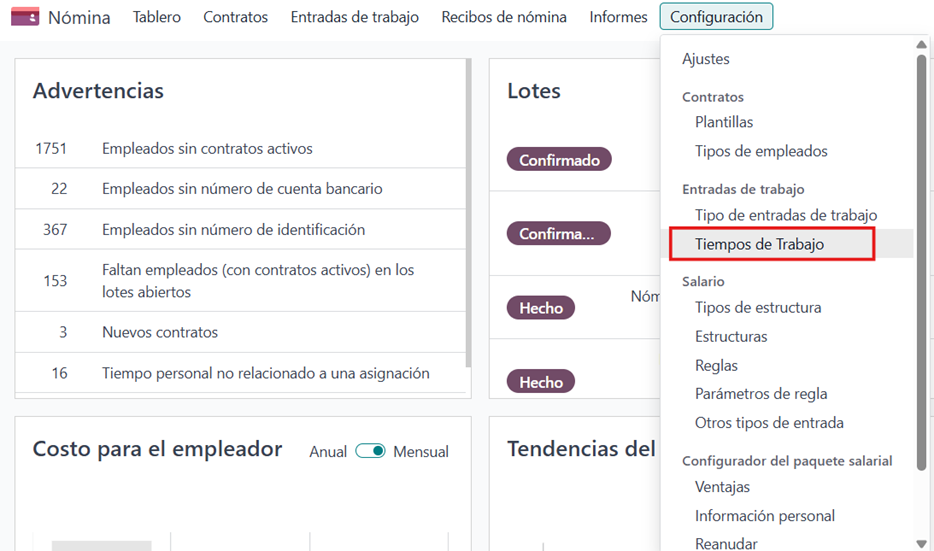Screen dimensions: 934x551
Task: Open the Contratos menu
Action: coord(235,17)
